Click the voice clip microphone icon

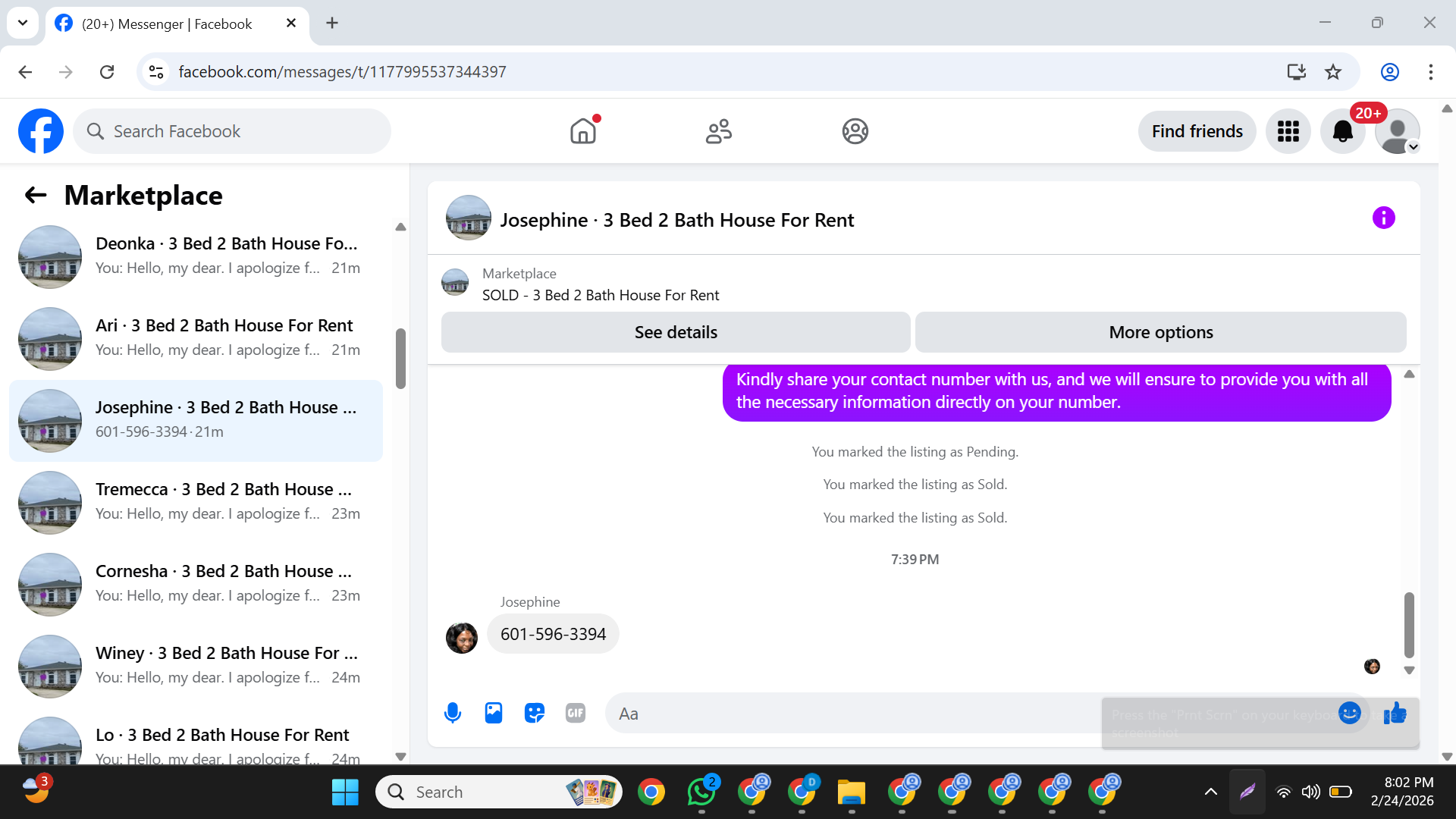click(x=453, y=713)
